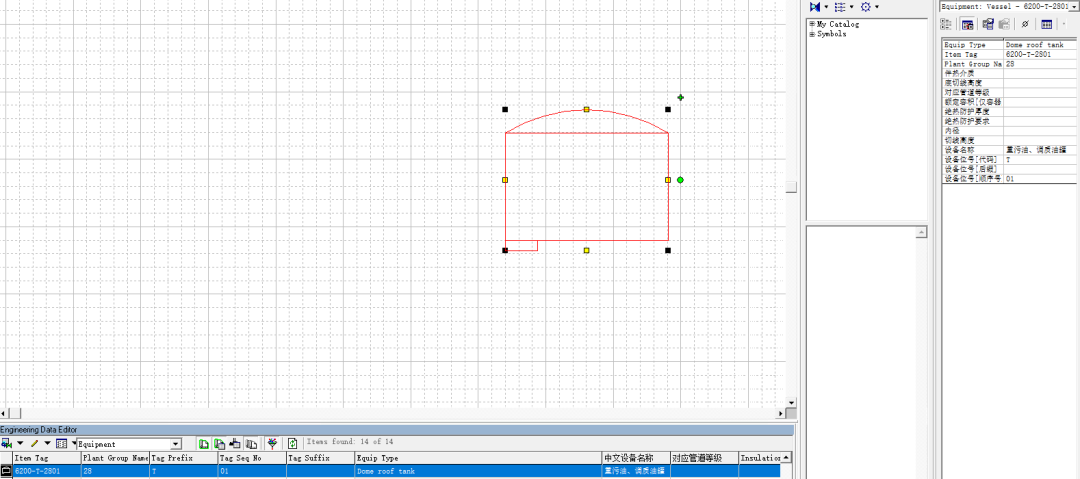The height and width of the screenshot is (479, 1080).
Task: Click the third print-like icon in Data Editor toolbar
Action: coord(236,443)
